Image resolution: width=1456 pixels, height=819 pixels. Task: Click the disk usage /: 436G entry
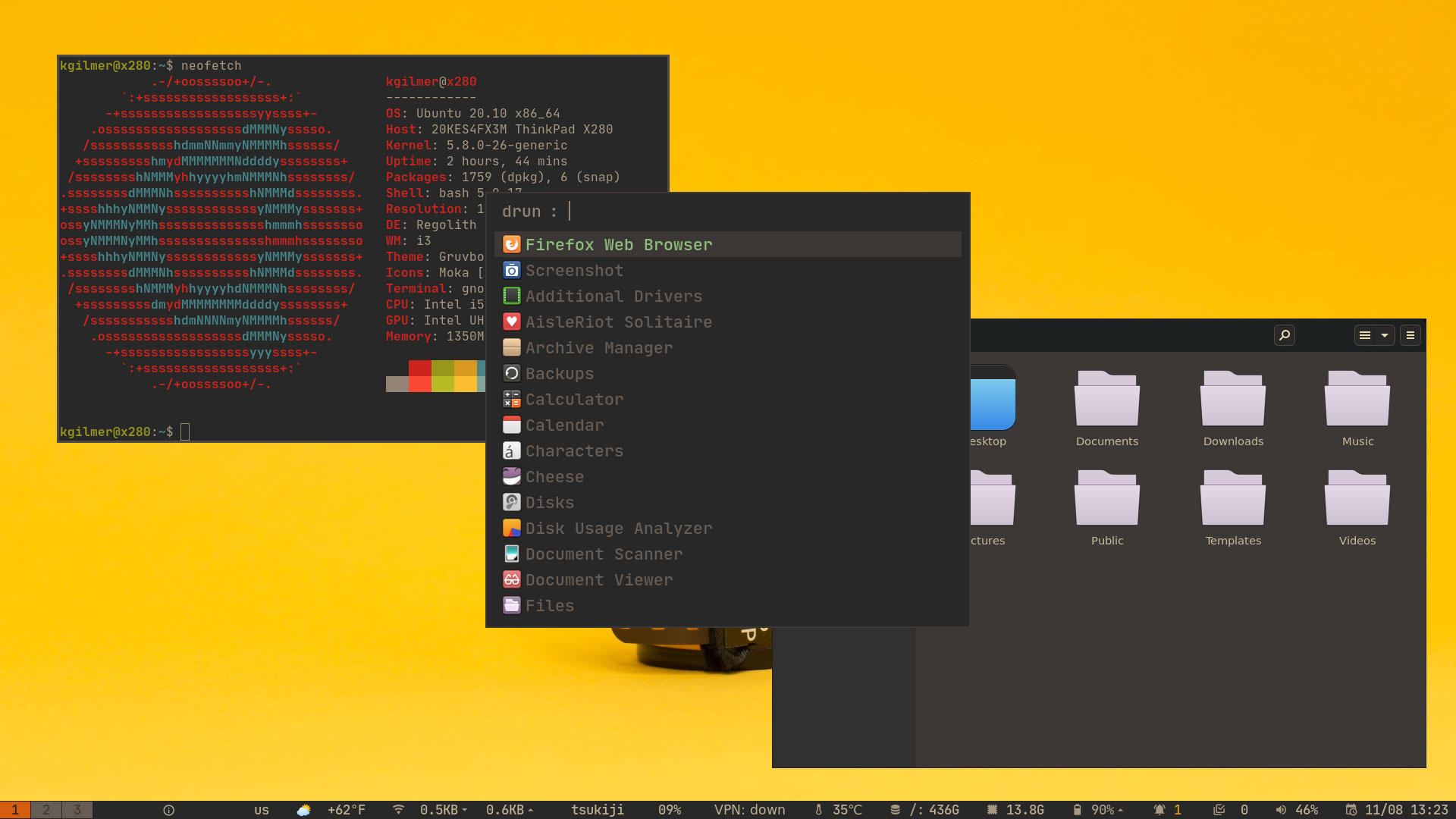(x=924, y=810)
